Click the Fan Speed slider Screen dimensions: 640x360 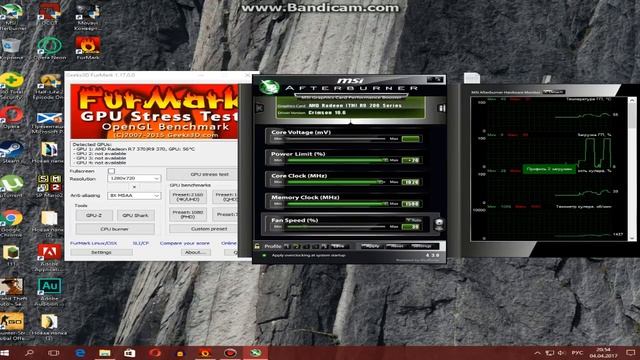336,227
